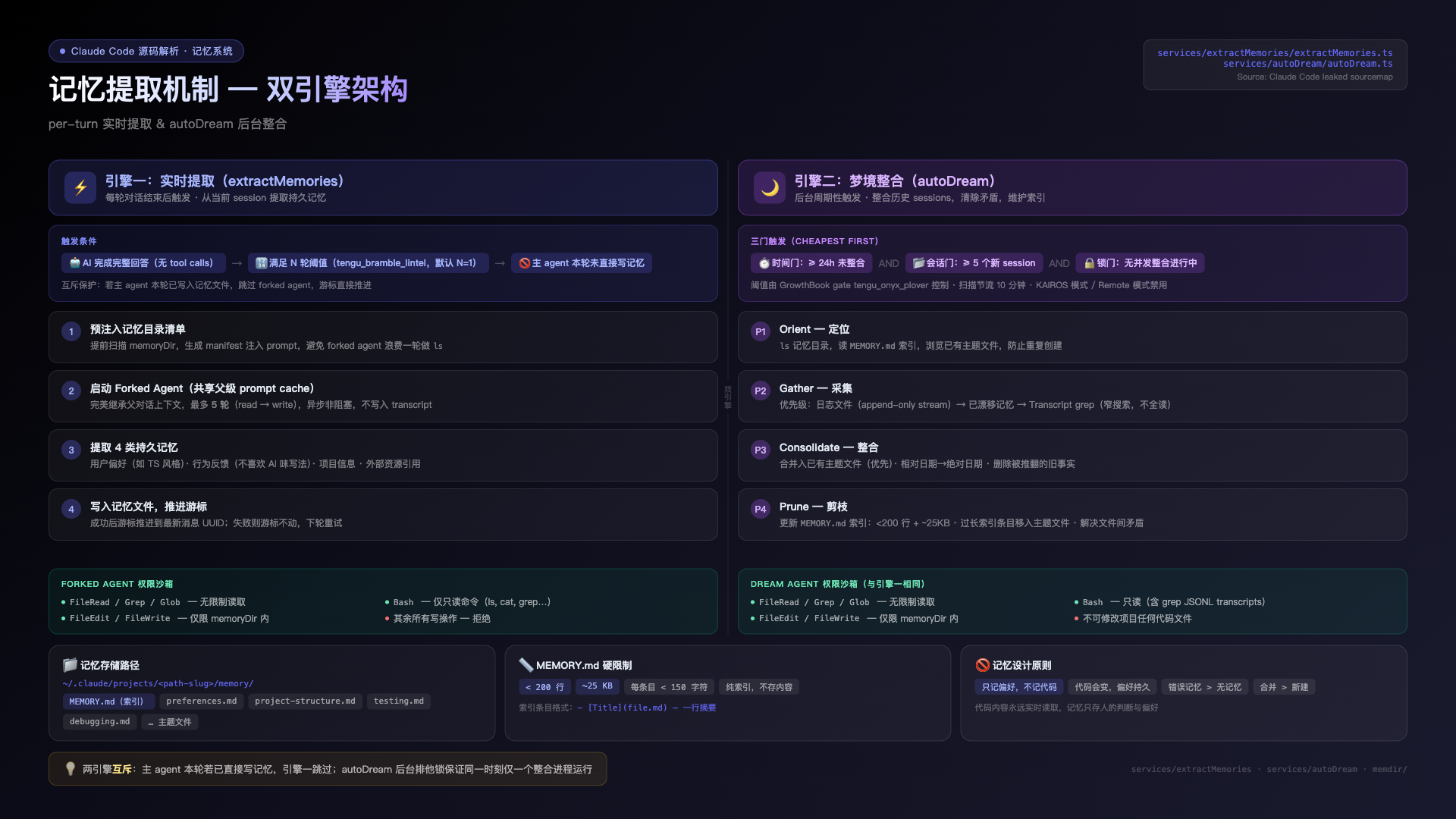Click the moon icon of Engine Two
The height and width of the screenshot is (819, 1456).
(x=770, y=188)
